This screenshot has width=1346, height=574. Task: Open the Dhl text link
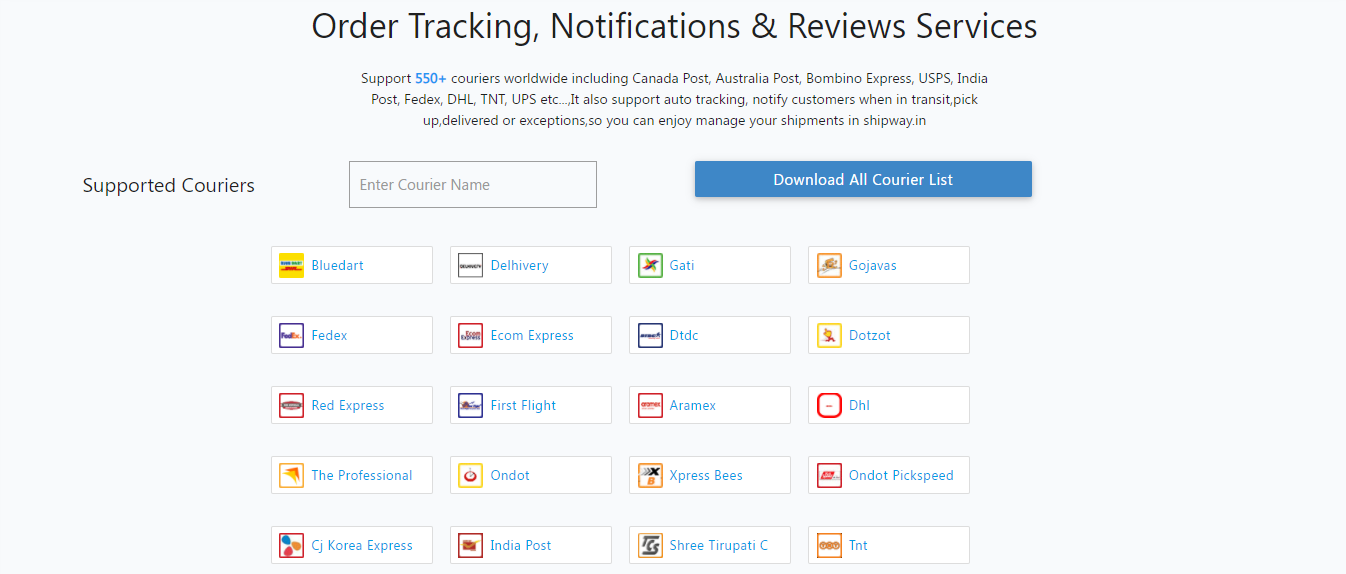(x=859, y=405)
